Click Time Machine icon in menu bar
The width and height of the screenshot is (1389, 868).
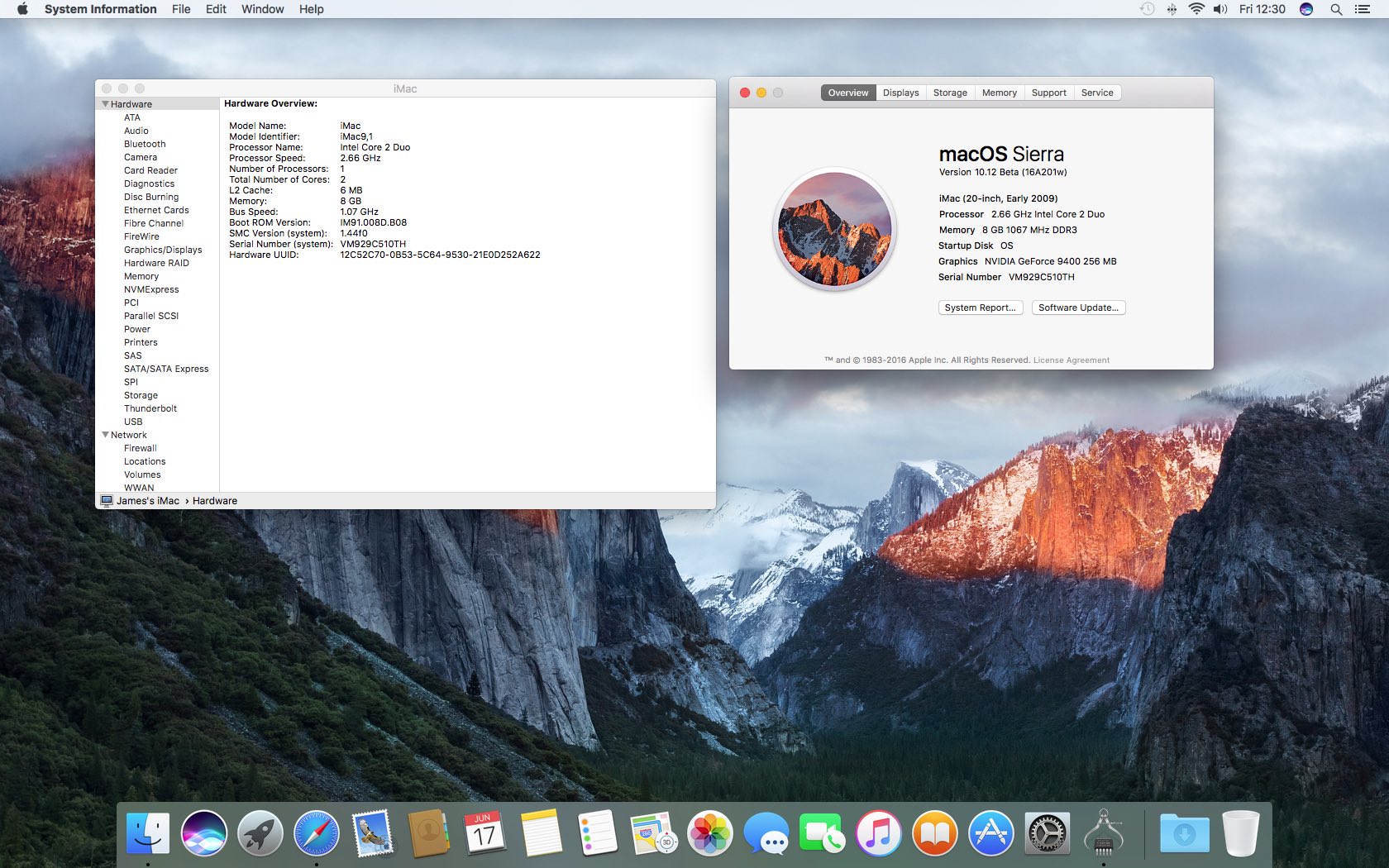pos(1147,9)
